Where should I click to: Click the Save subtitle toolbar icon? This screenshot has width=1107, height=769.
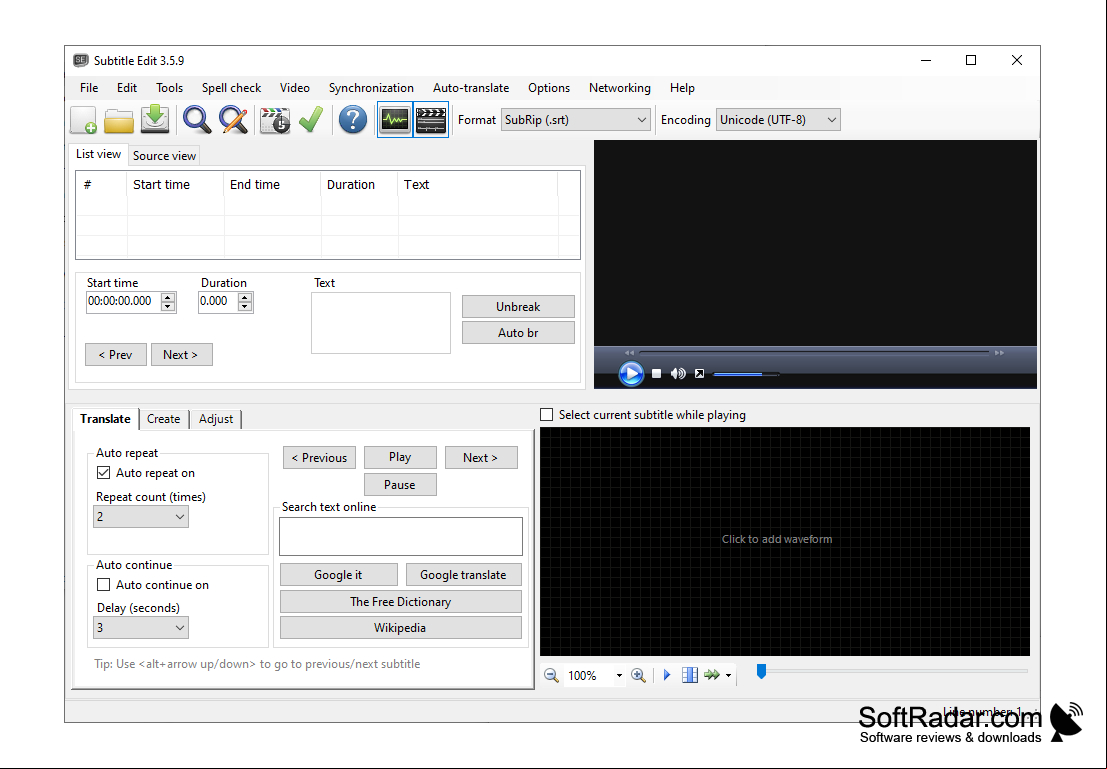155,119
